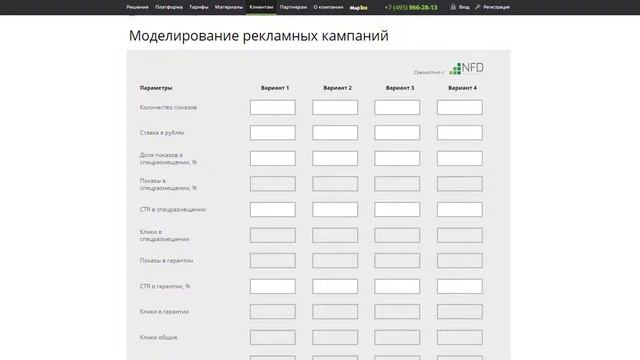Focus Доля показов в спецразмещении field, Вариант 1
640x360 pixels.
273,158
